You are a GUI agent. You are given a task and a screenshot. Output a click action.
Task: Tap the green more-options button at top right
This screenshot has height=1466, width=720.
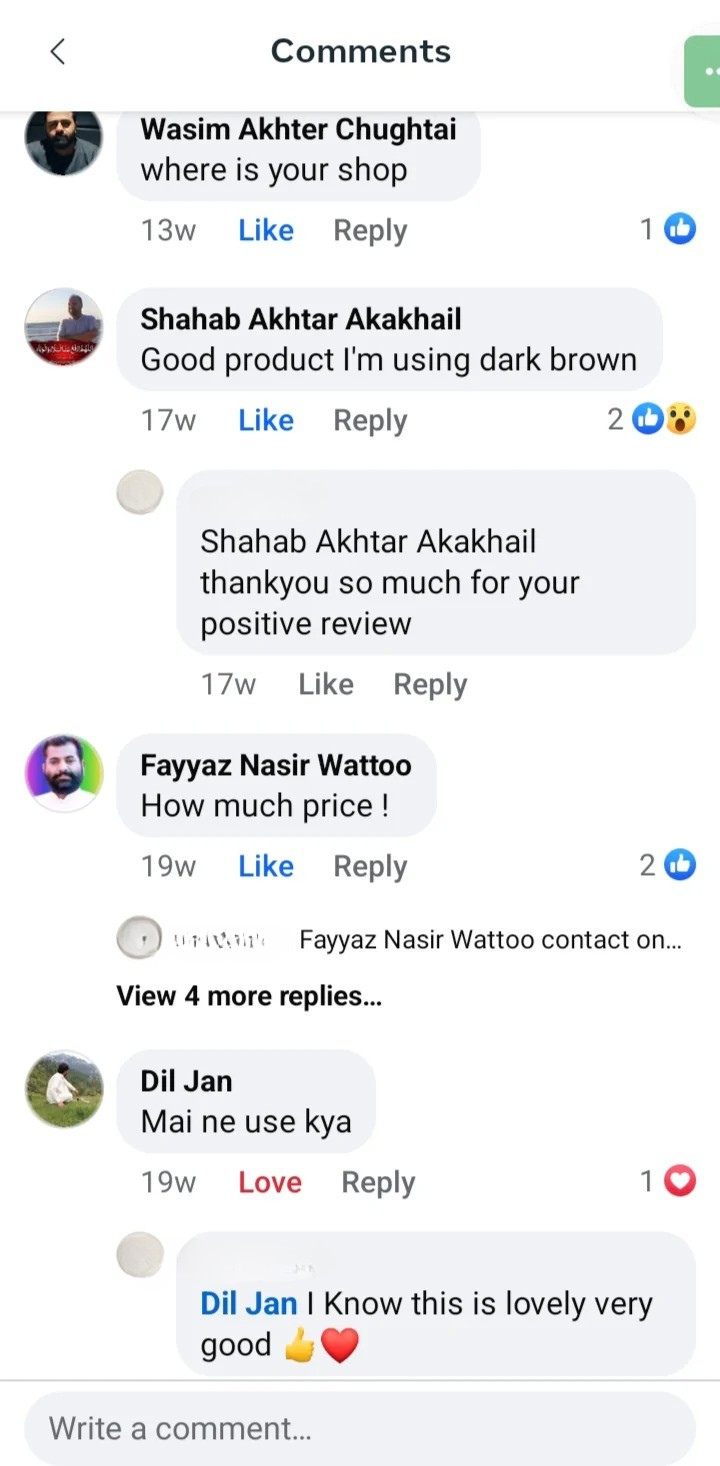click(x=703, y=71)
